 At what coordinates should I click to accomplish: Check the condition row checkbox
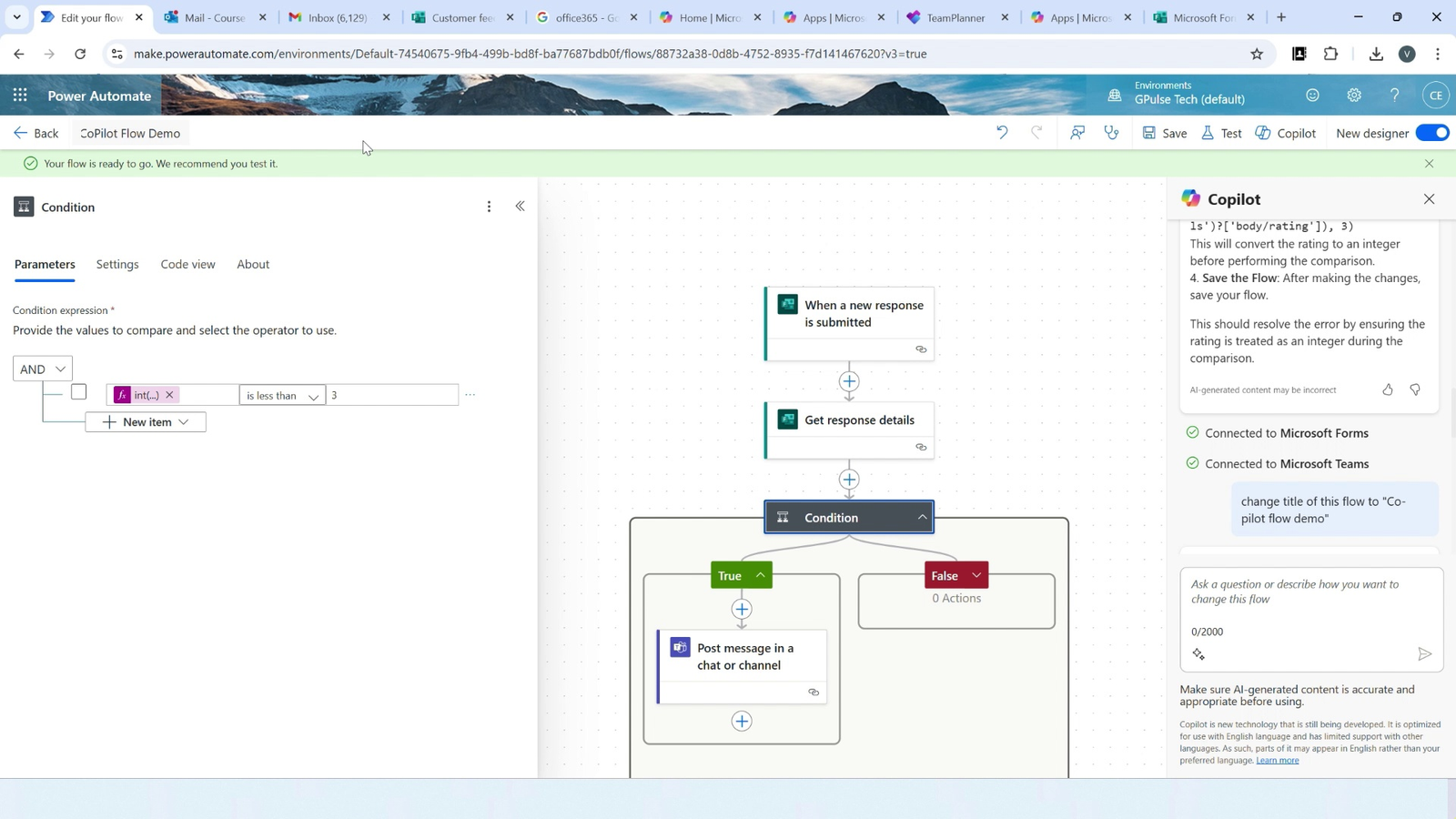(x=79, y=392)
